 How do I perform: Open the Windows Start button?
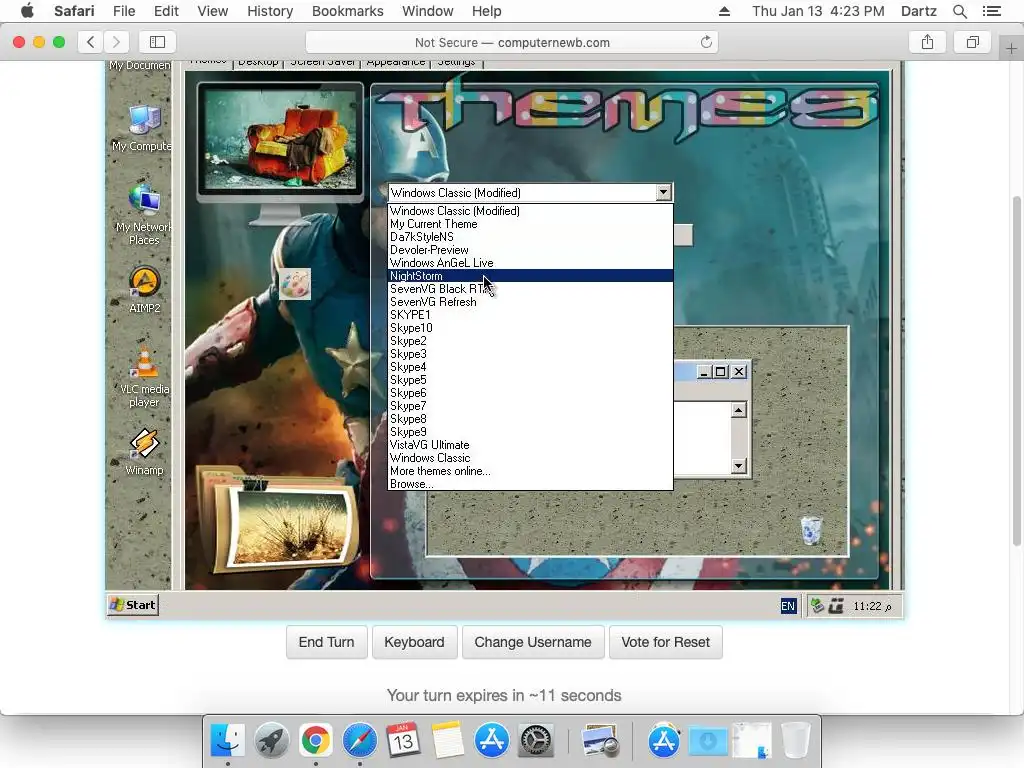point(133,605)
